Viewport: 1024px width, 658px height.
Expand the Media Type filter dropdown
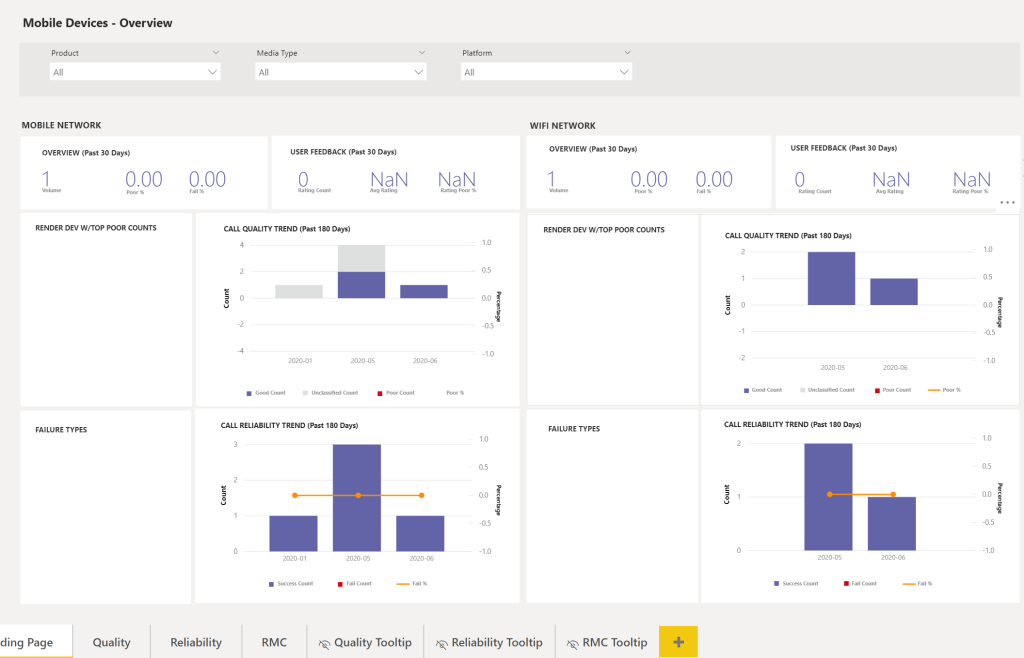tap(341, 72)
